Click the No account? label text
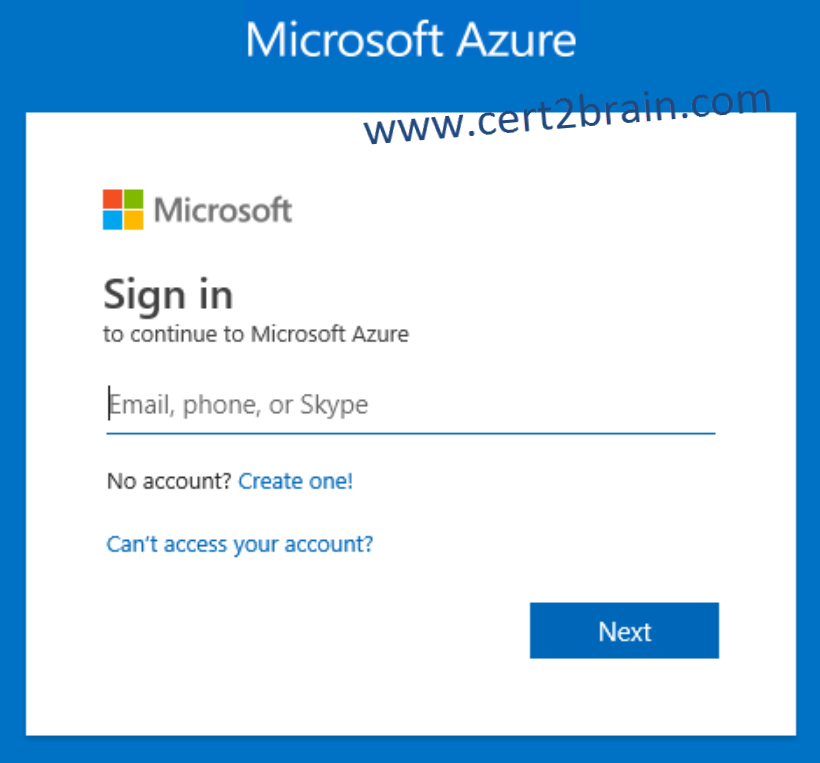 (169, 481)
